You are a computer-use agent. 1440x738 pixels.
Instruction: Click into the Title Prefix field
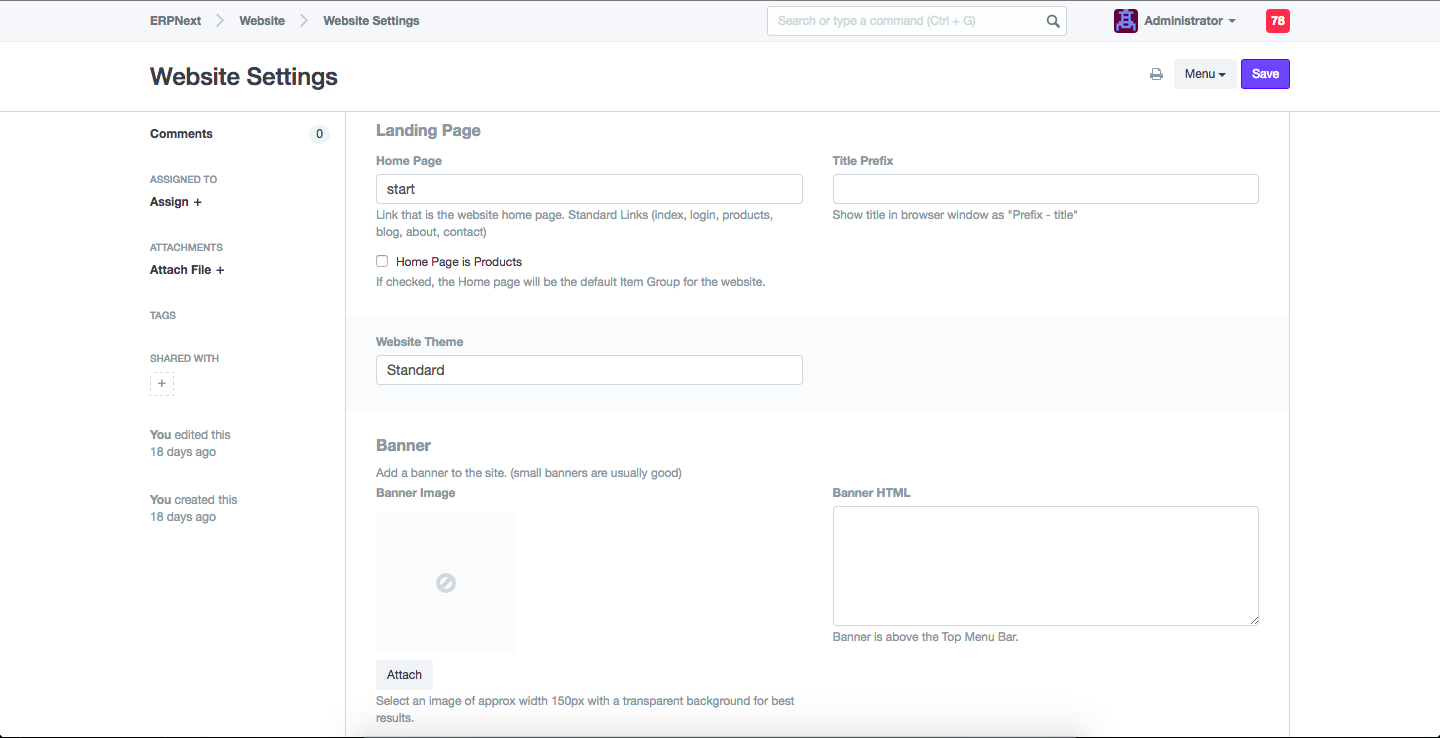pos(1045,189)
